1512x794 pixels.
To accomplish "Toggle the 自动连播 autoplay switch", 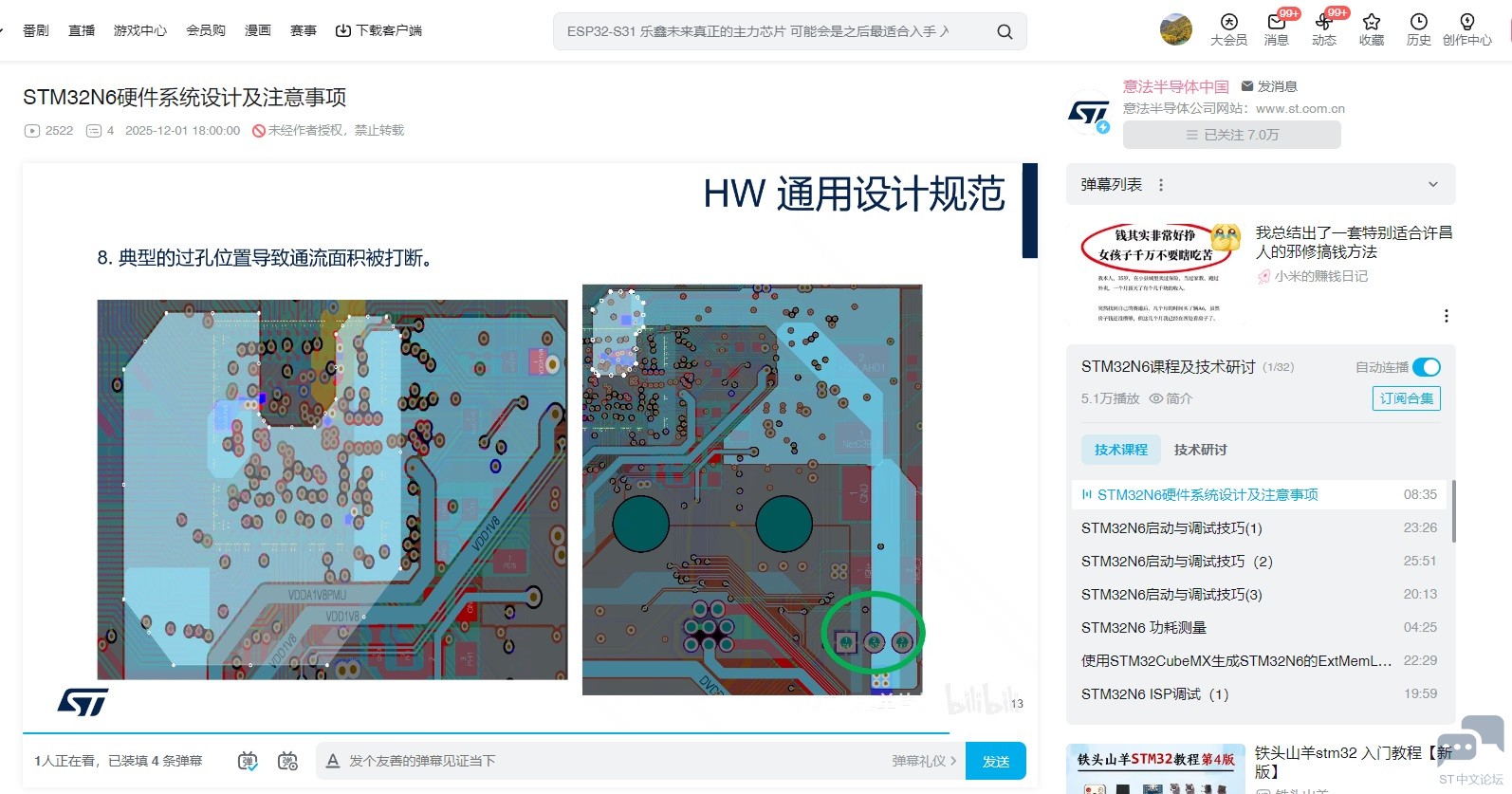I will (1426, 367).
